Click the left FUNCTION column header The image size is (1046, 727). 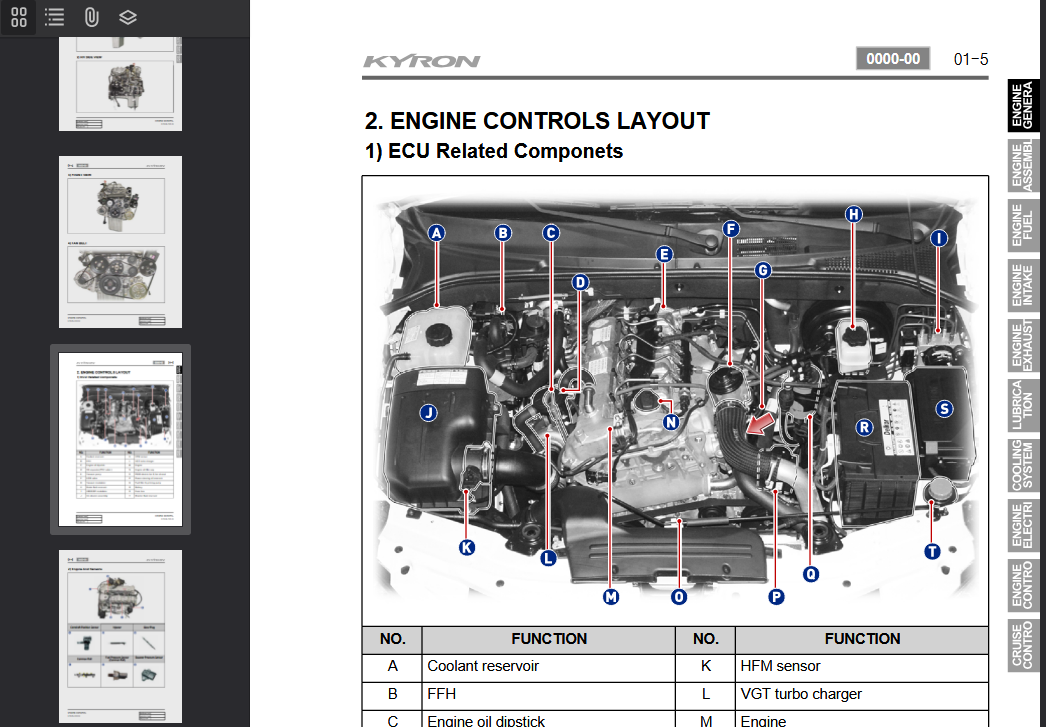(x=548, y=639)
